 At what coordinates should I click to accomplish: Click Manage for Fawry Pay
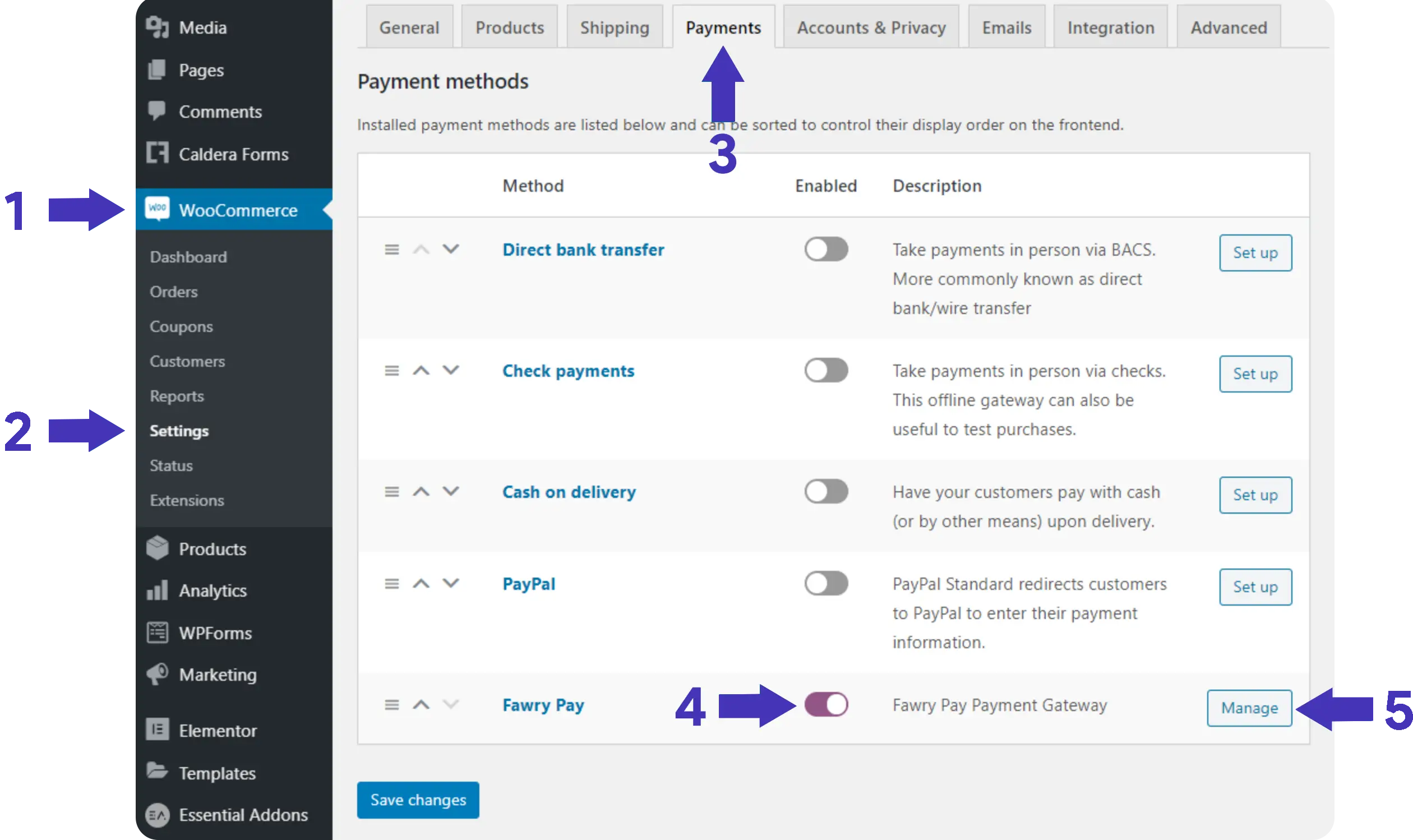(x=1249, y=708)
